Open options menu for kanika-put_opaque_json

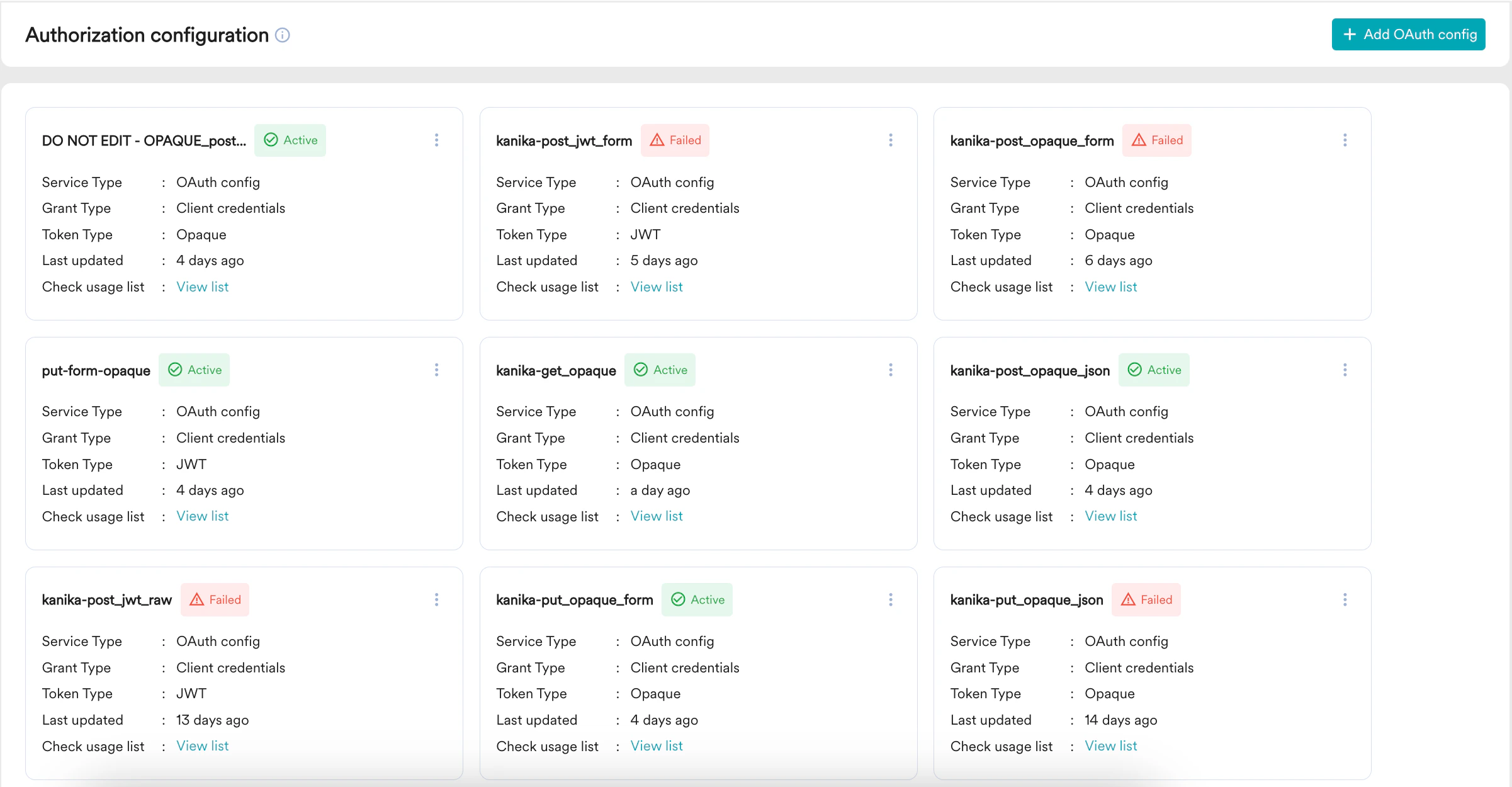click(x=1345, y=599)
